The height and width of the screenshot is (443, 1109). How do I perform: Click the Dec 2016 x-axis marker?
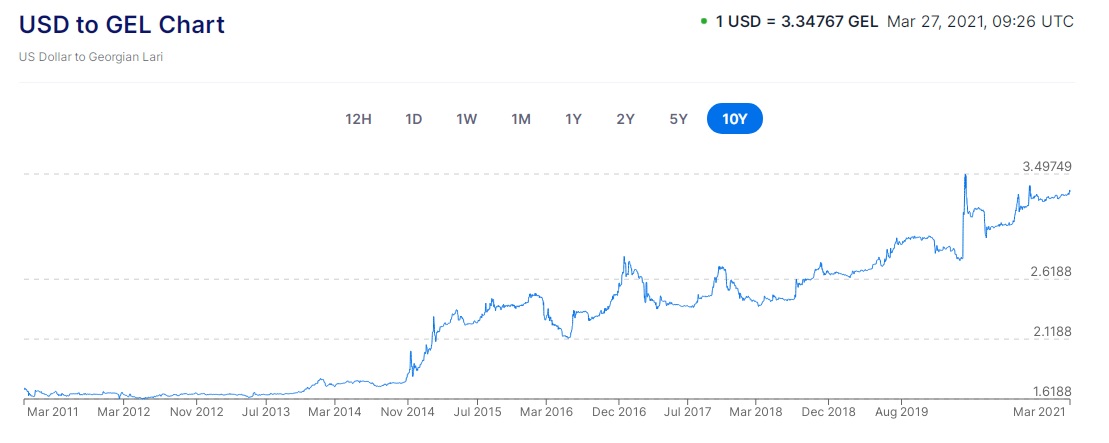point(619,411)
